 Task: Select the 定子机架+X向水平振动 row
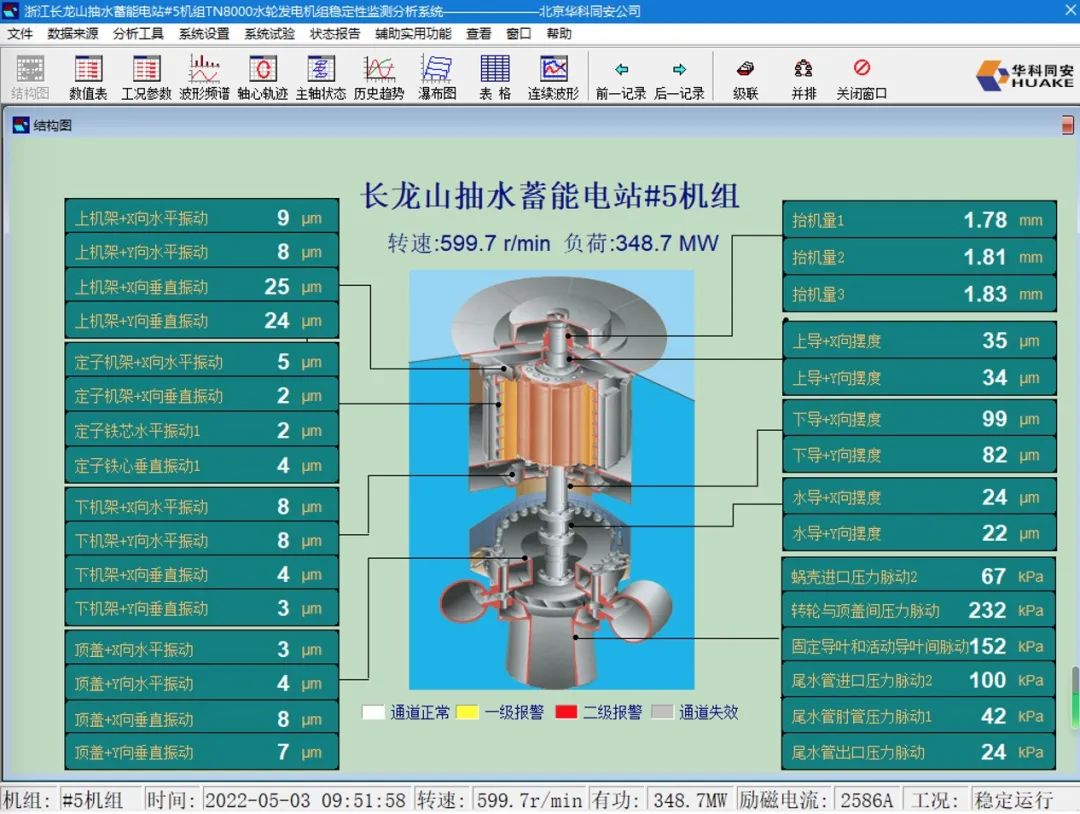click(202, 361)
